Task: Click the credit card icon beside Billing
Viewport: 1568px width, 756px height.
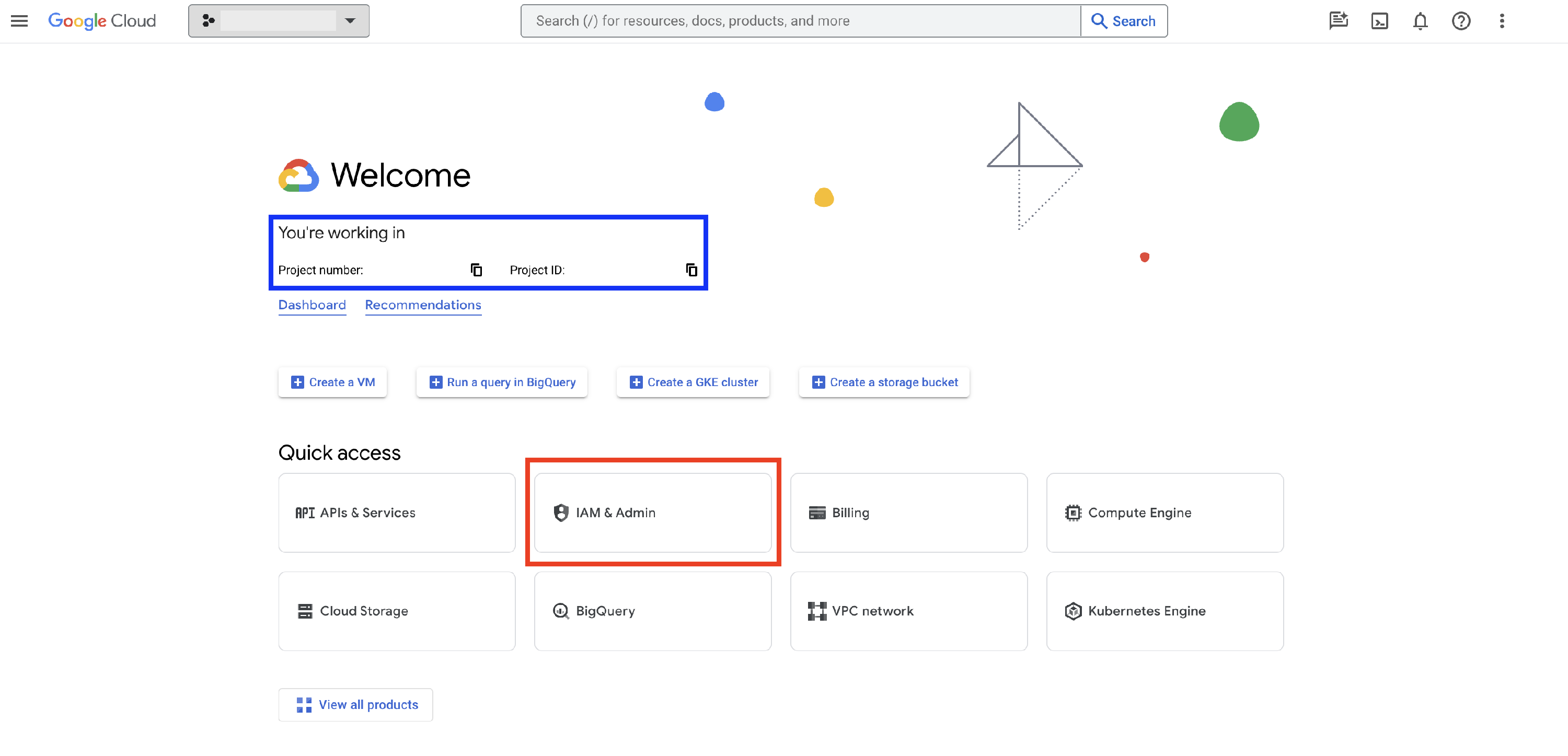Action: pyautogui.click(x=817, y=513)
